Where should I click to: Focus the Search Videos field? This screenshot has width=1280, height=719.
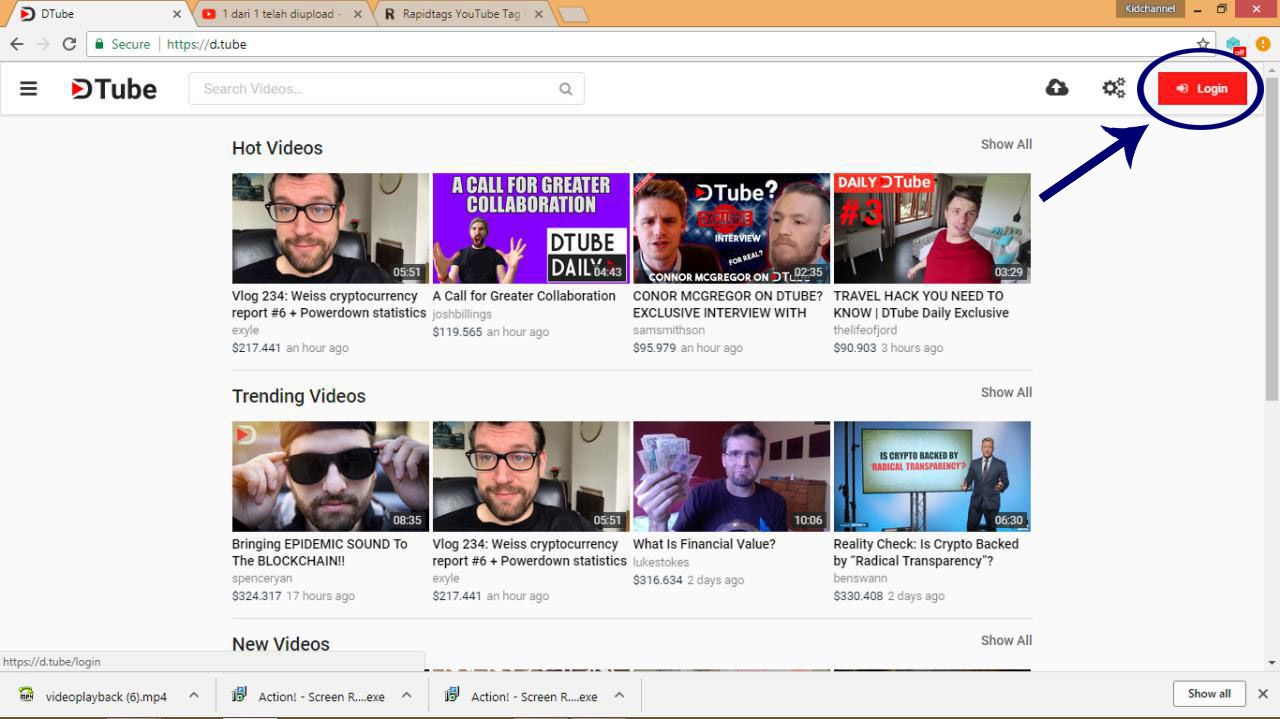[x=386, y=89]
